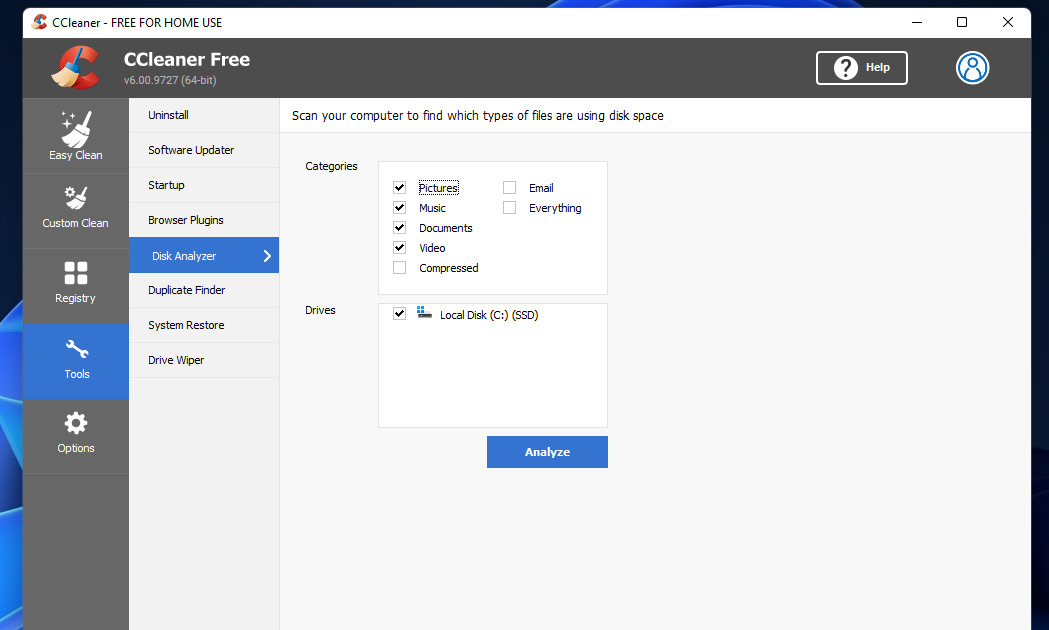Select the Tools wrench icon
Viewport: 1049px width, 630px height.
(x=76, y=349)
